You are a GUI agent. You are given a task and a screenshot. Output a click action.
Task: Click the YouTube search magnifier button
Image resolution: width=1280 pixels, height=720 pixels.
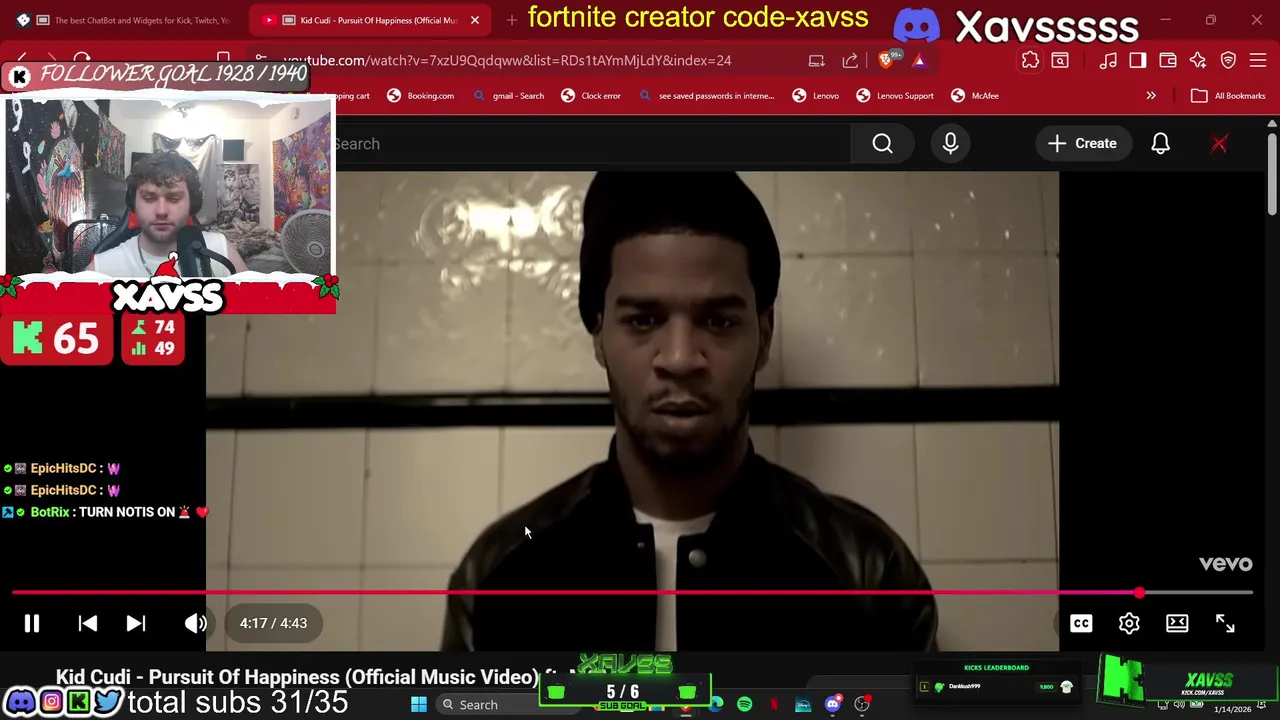882,144
